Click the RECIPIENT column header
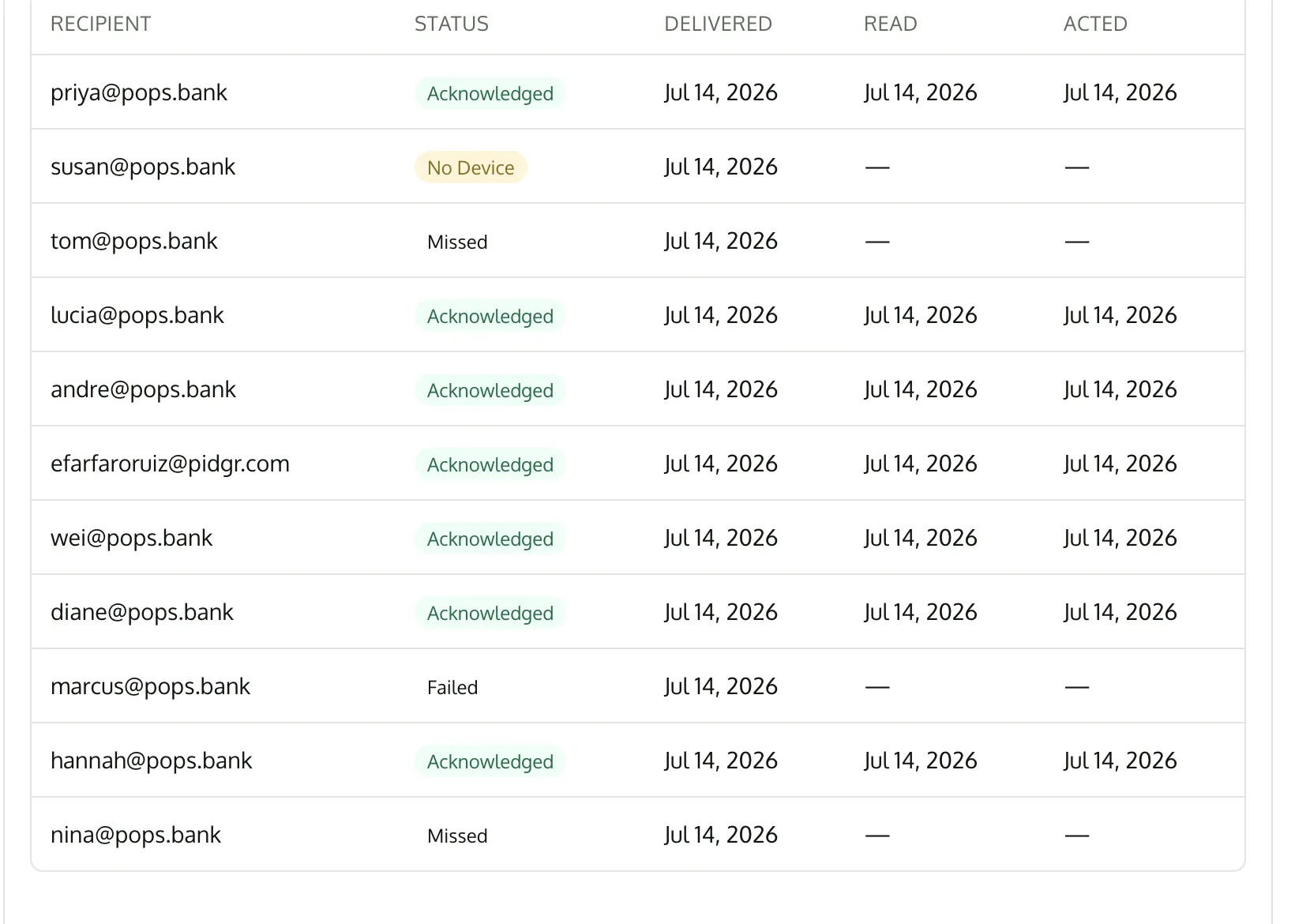Screen dimensions: 1295x924 [x=100, y=24]
